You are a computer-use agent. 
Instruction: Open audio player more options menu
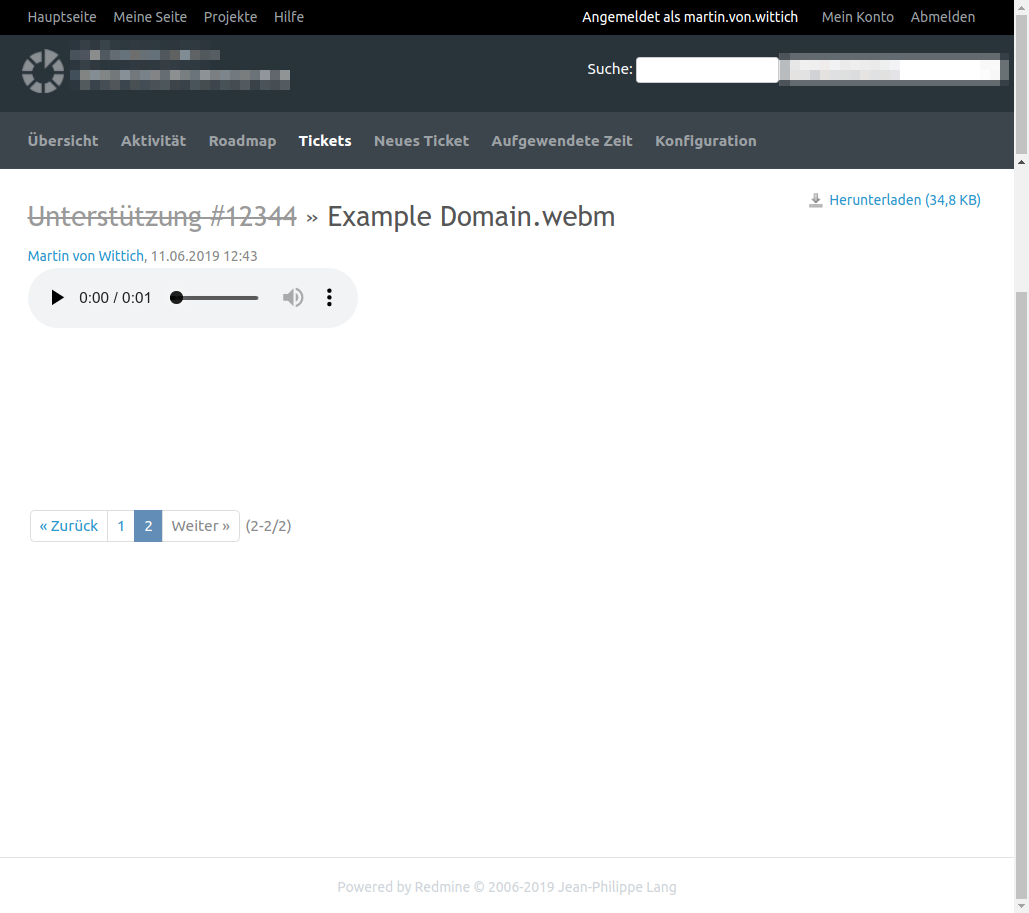pos(329,298)
